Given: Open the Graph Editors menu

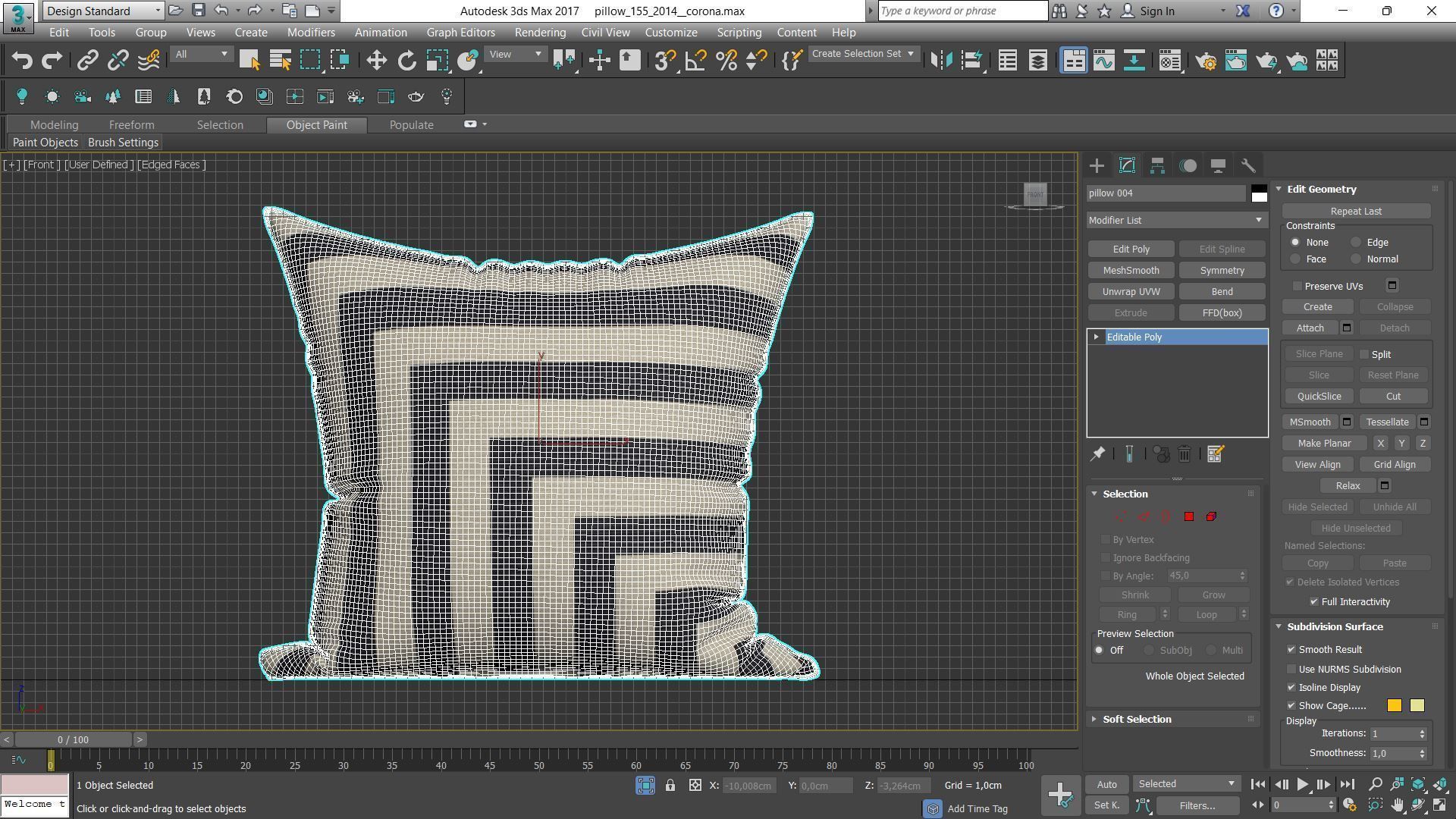Looking at the screenshot, I should point(460,32).
